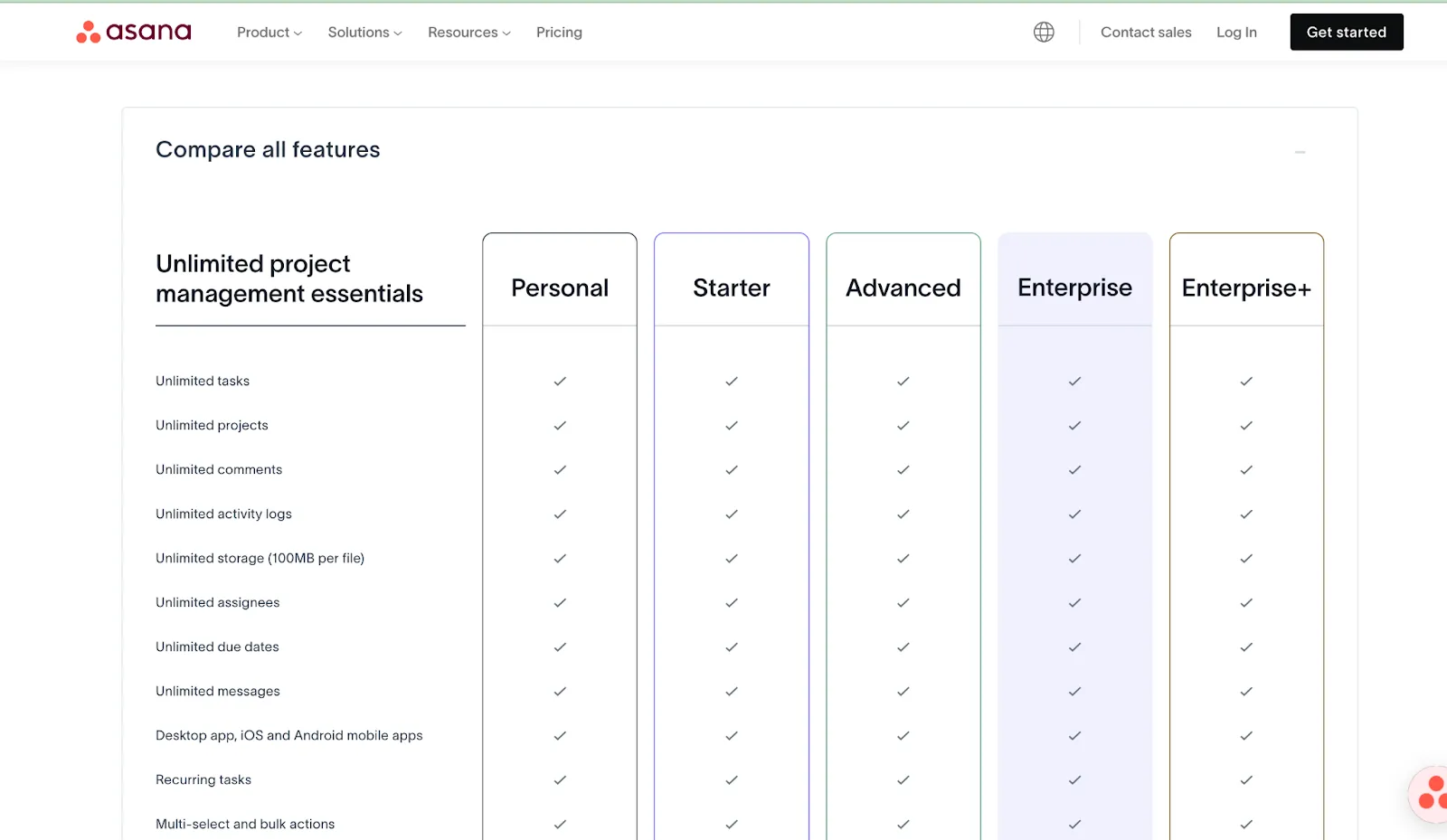Expand the Resources dropdown menu
Screen dimensions: 1447x840
(468, 32)
